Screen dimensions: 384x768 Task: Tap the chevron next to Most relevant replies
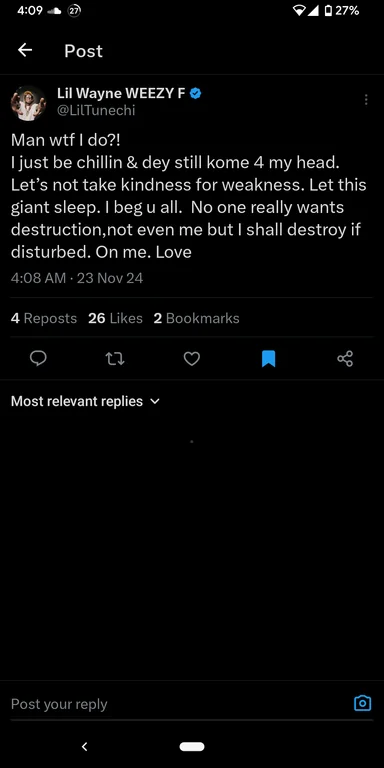tap(154, 402)
